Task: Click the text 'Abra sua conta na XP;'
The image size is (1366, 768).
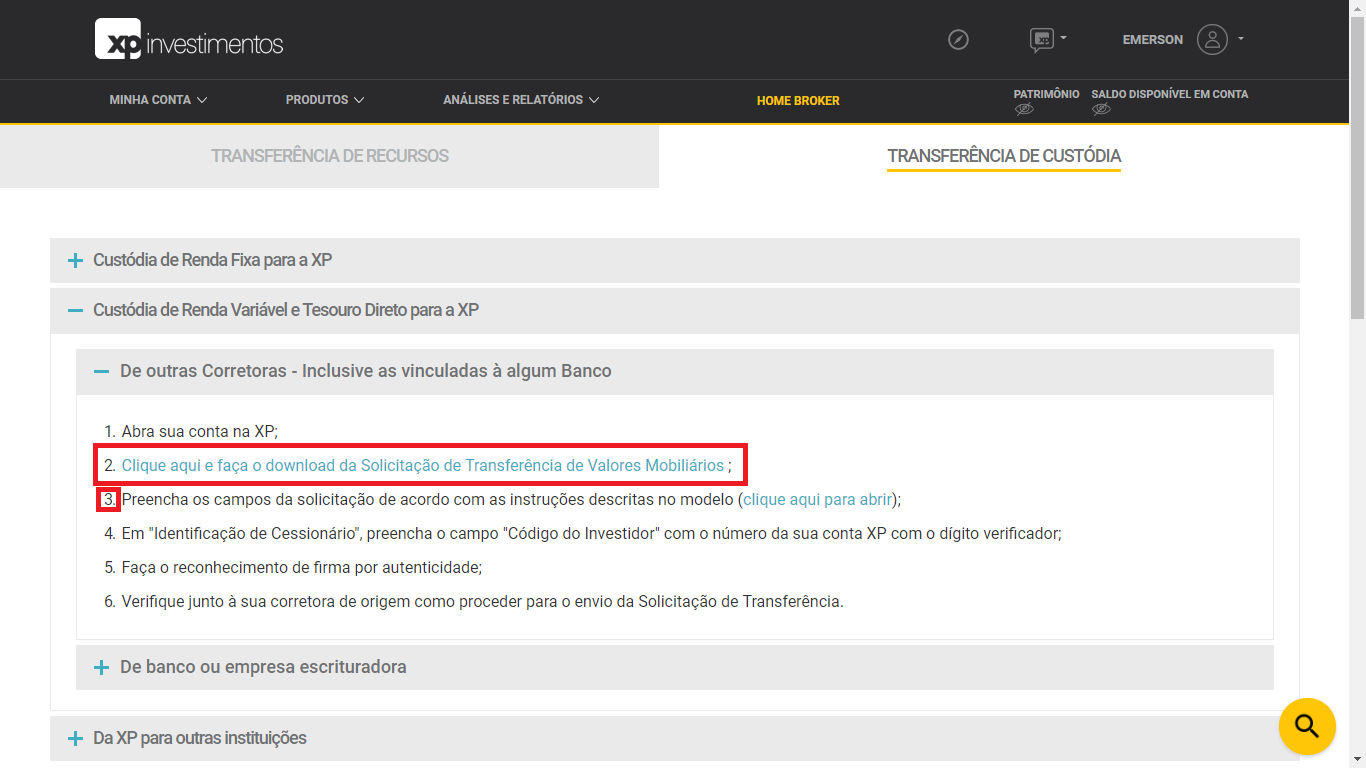Action: [199, 432]
